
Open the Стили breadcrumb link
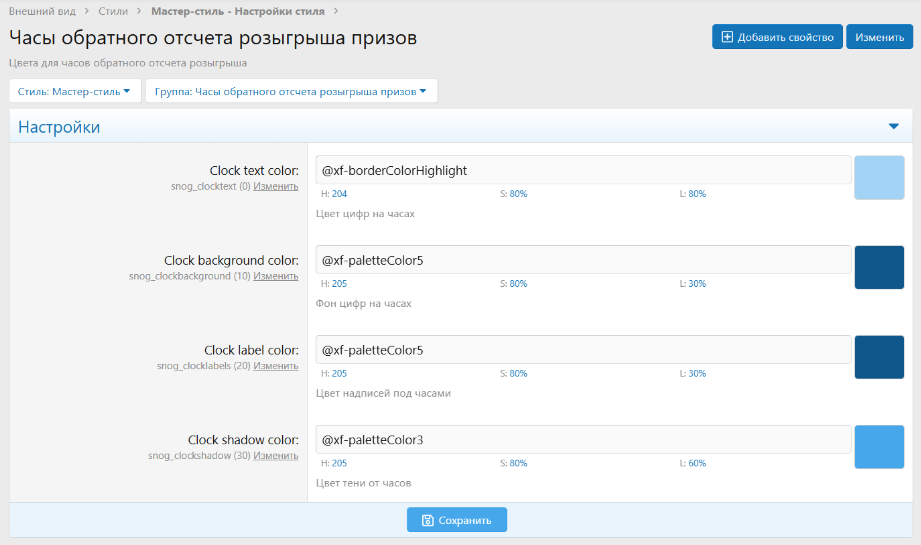(113, 11)
